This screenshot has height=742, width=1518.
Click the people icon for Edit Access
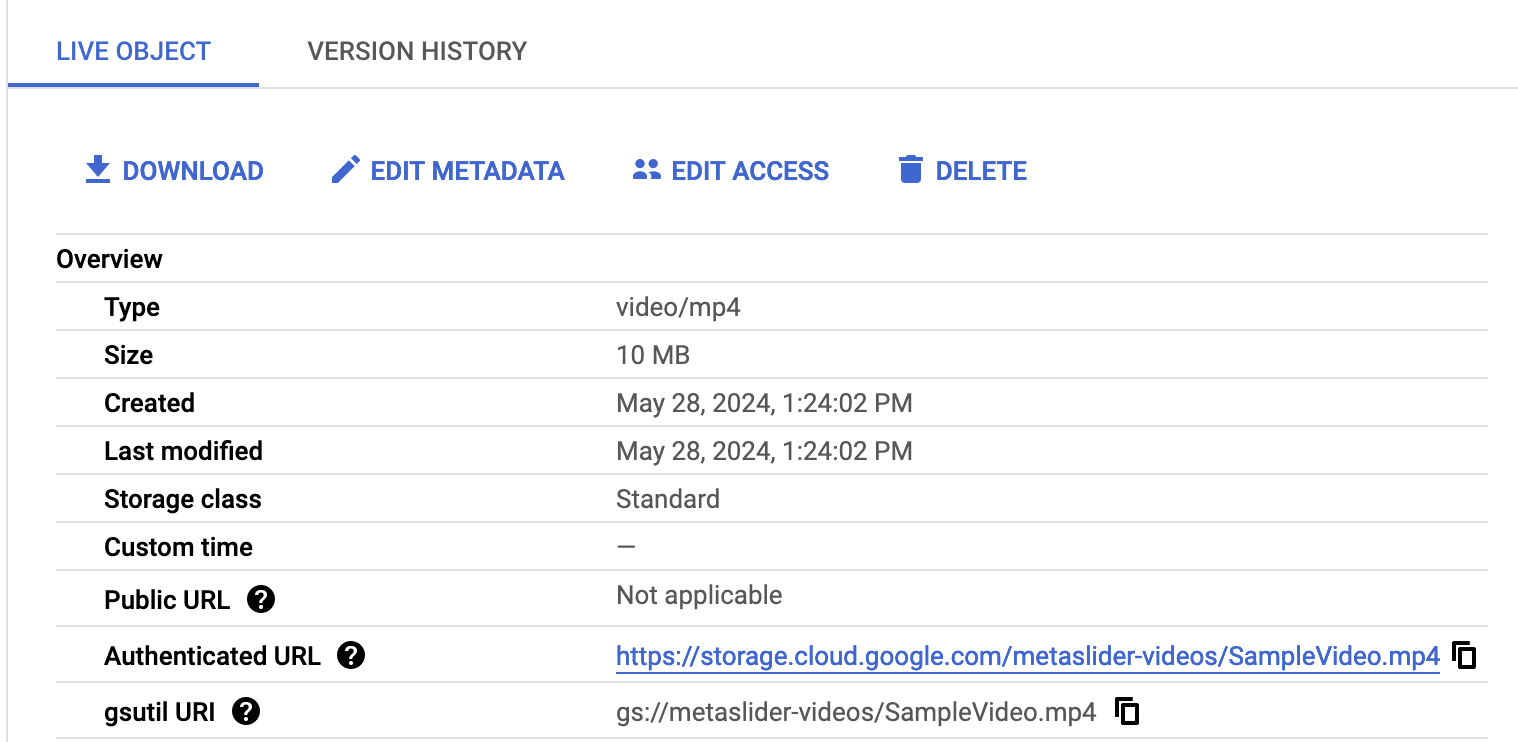pyautogui.click(x=647, y=170)
